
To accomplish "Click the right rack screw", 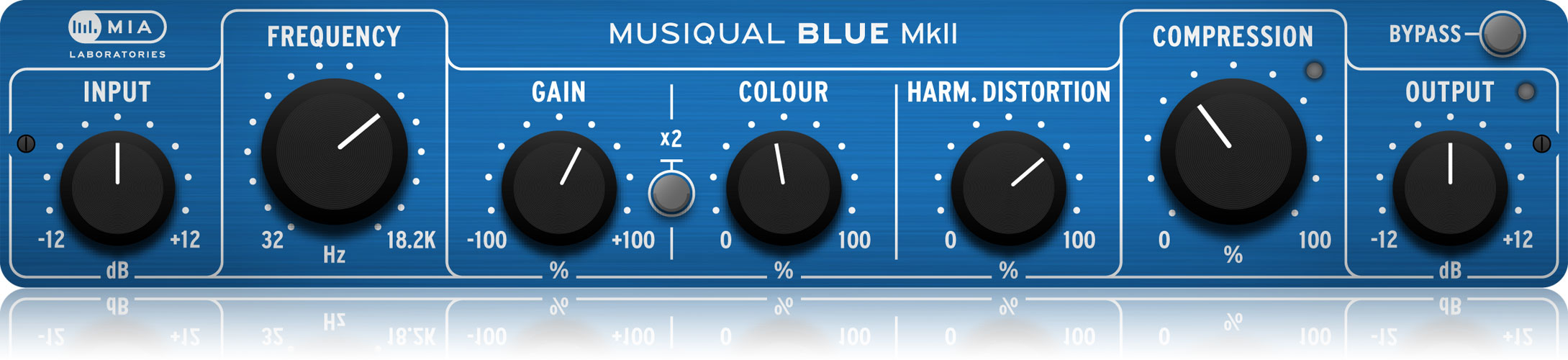I will coord(1541,144).
